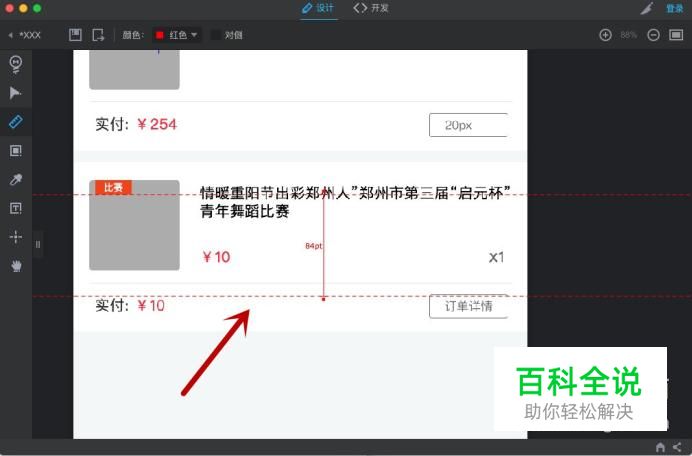Click the 订单详情 button

click(469, 306)
